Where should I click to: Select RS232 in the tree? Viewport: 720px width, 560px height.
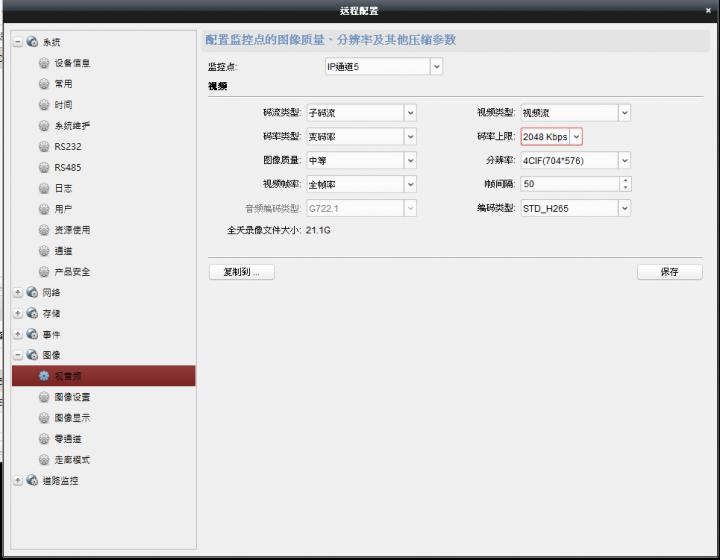point(68,146)
